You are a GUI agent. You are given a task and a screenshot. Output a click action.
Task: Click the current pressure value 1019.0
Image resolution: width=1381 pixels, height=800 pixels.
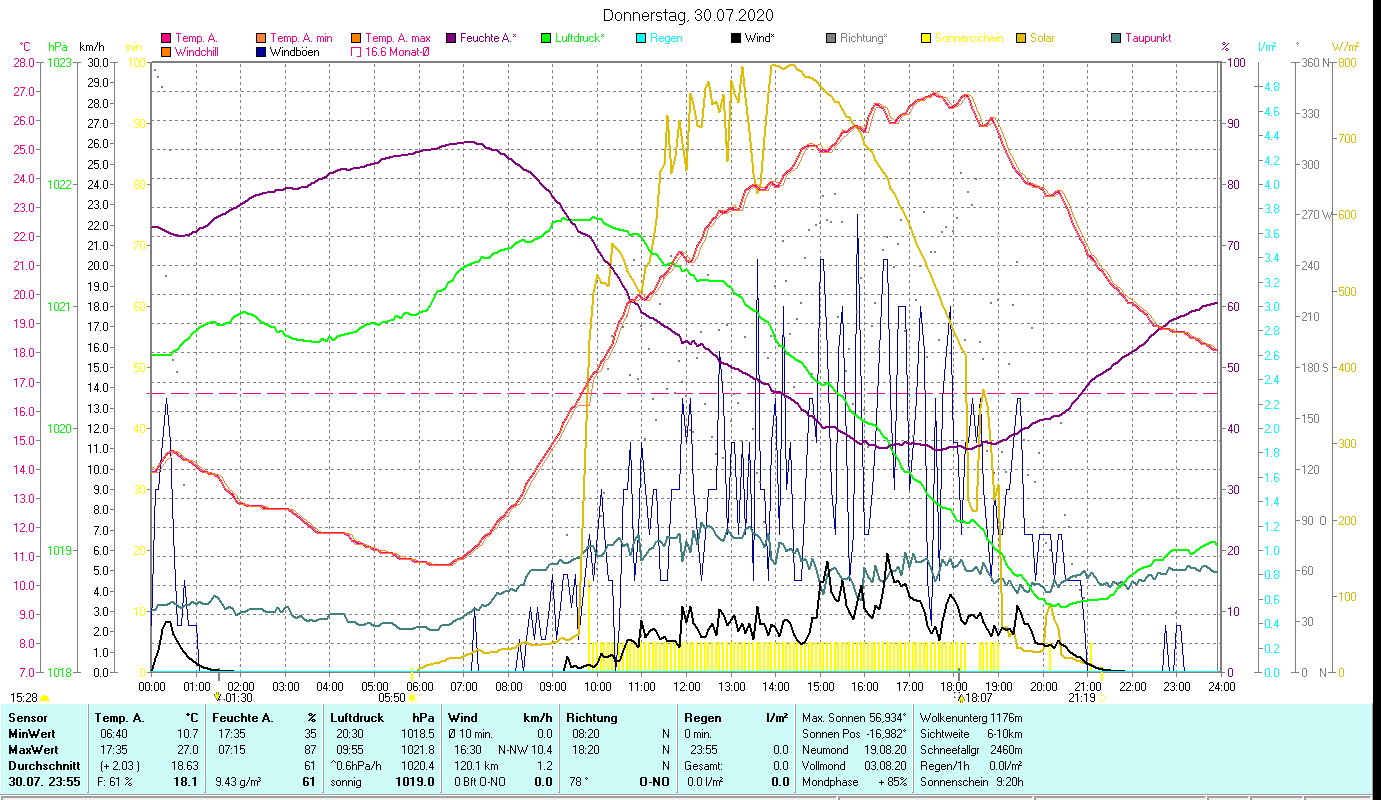(416, 782)
